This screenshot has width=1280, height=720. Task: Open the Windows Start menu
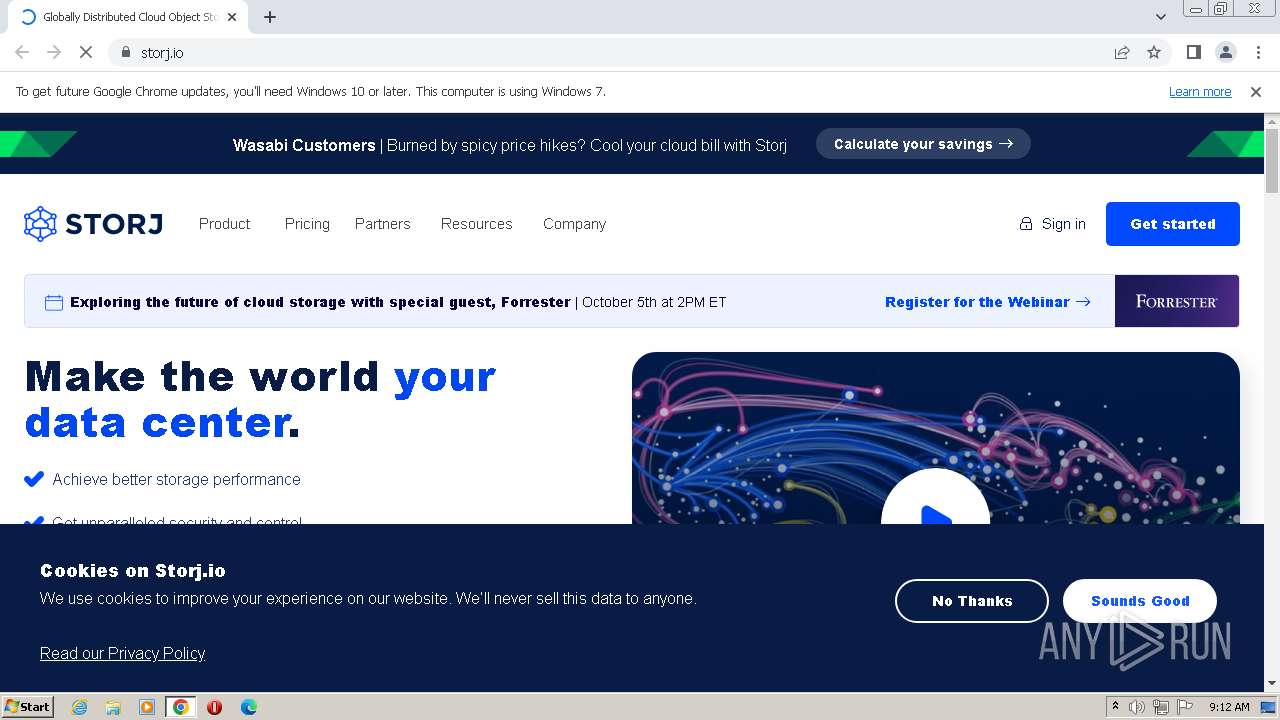coord(27,707)
